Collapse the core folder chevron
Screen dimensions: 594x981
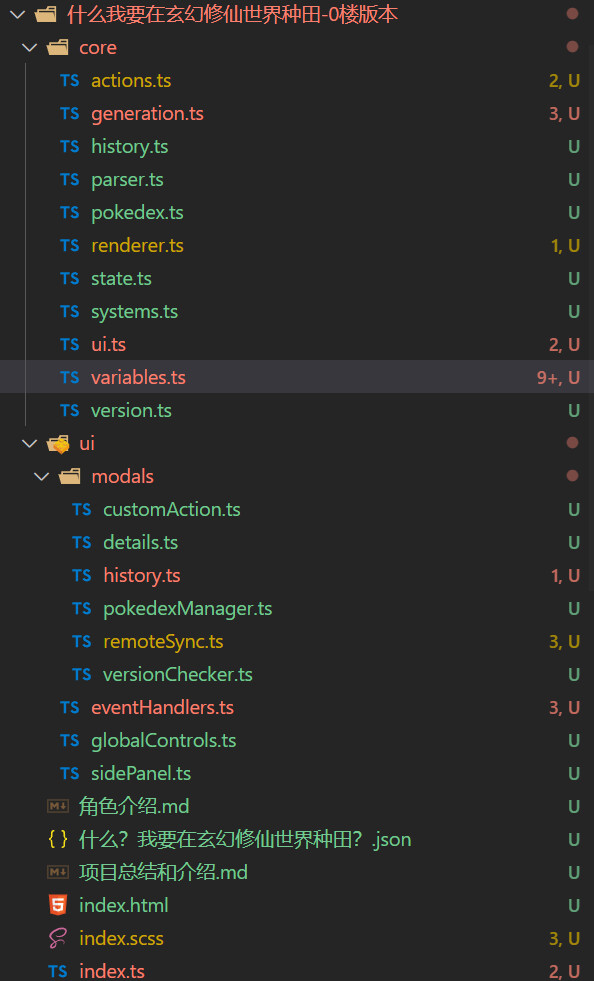[29, 48]
